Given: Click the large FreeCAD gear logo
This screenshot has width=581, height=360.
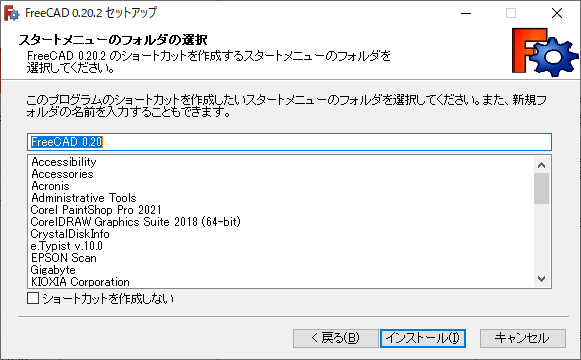Looking at the screenshot, I should coord(545,52).
